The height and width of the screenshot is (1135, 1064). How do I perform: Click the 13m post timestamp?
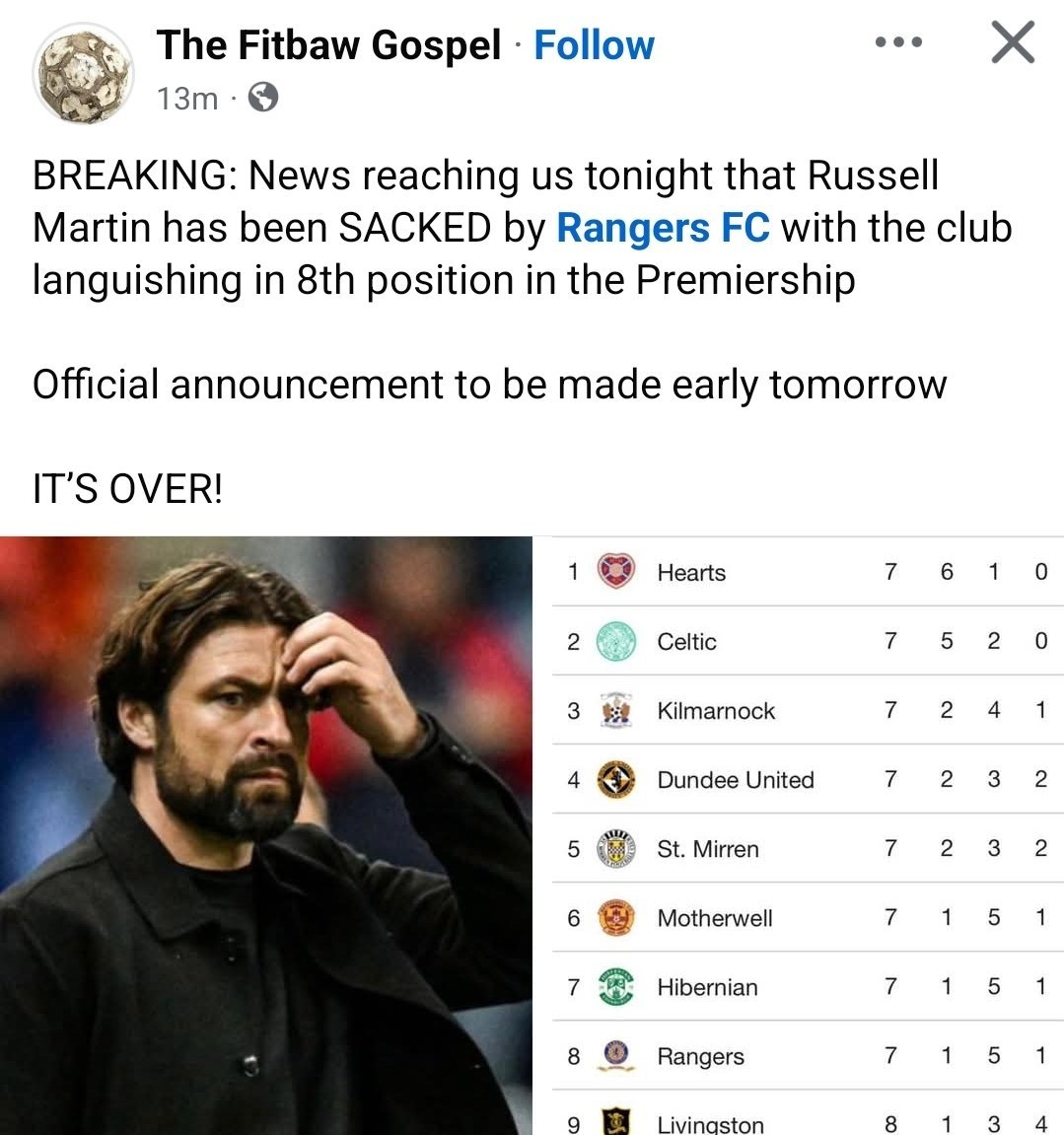pyautogui.click(x=187, y=99)
